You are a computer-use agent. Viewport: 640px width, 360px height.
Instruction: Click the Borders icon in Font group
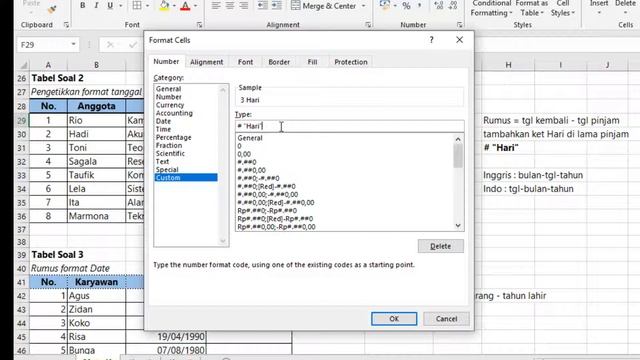pos(137,5)
